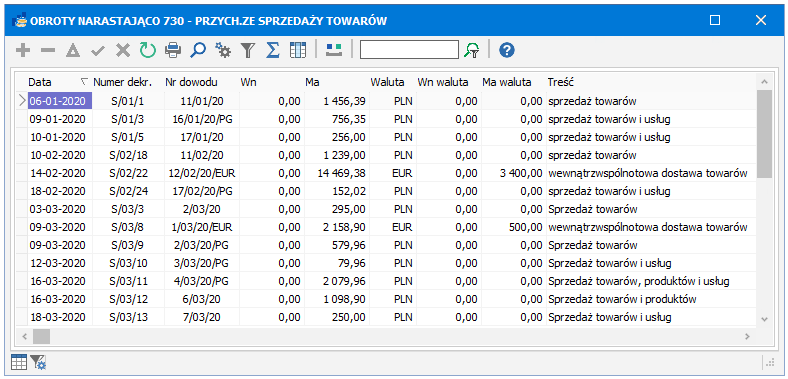Click the Waluta column header
Image resolution: width=788 pixels, height=379 pixels.
(392, 82)
